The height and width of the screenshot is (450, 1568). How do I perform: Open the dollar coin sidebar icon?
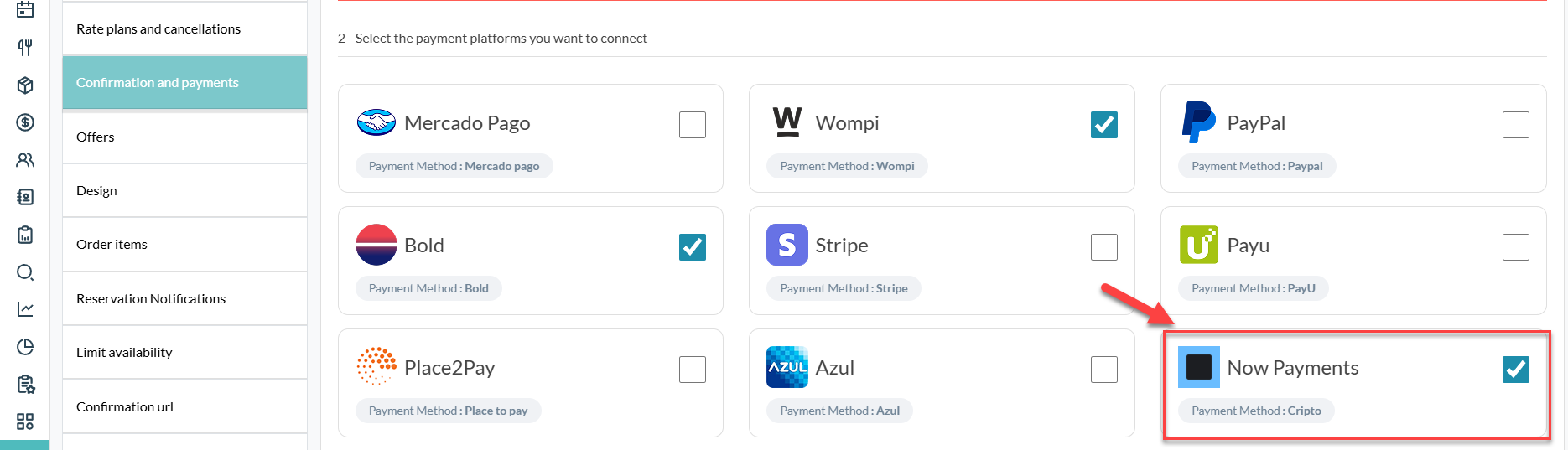coord(25,122)
